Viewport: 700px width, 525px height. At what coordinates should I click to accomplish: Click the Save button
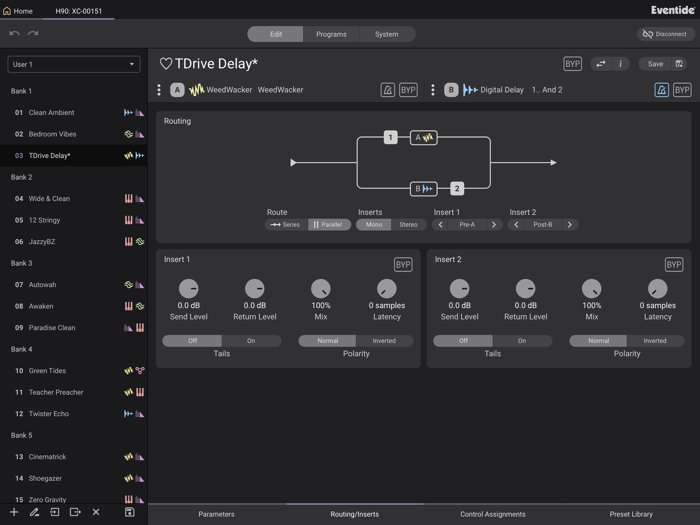coord(655,64)
